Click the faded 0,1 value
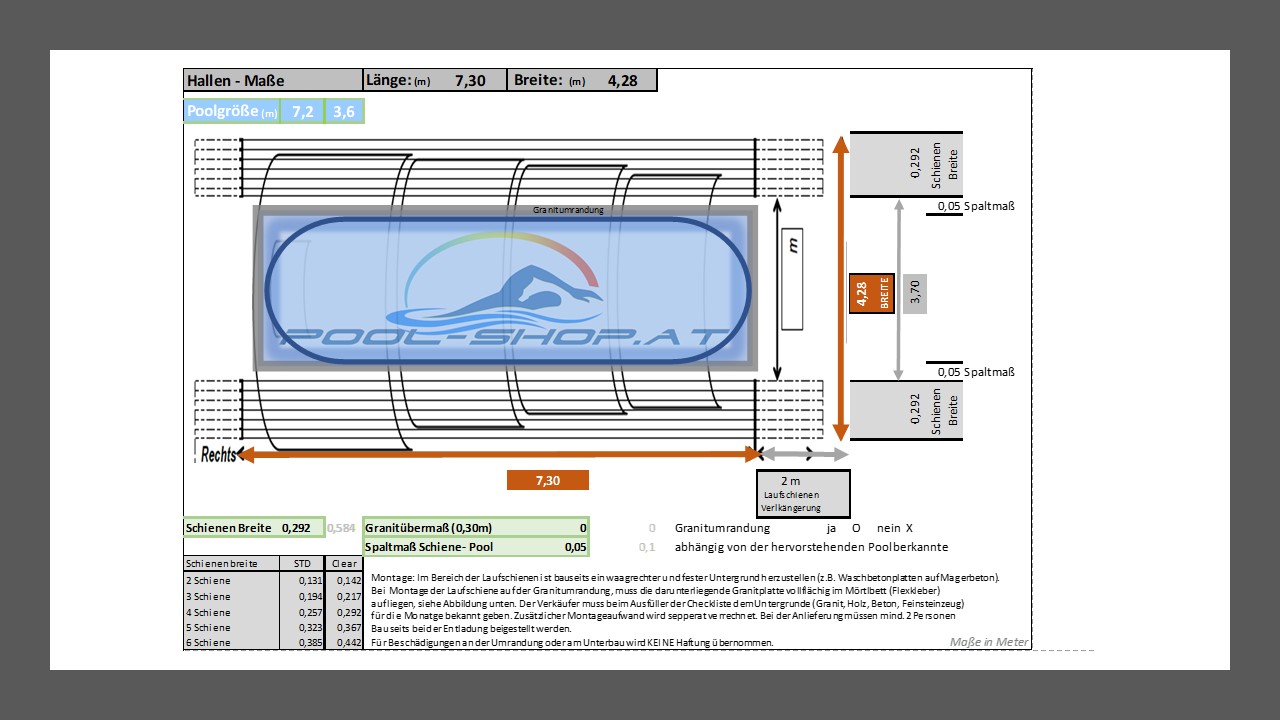 (x=647, y=547)
